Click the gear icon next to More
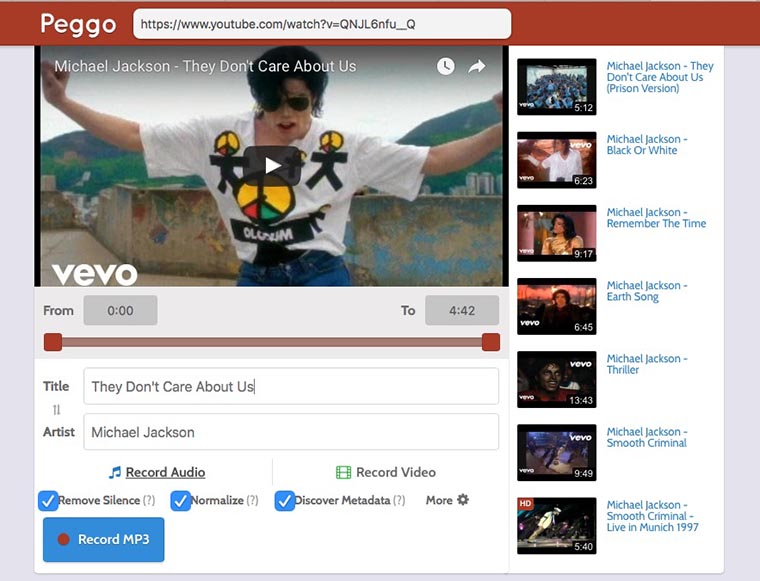 pyautogui.click(x=463, y=500)
